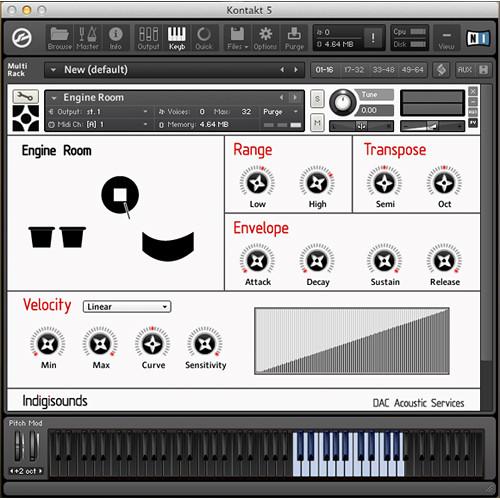The height and width of the screenshot is (500, 500).
Task: Open the Output st.1 dropdown
Action: coord(99,112)
